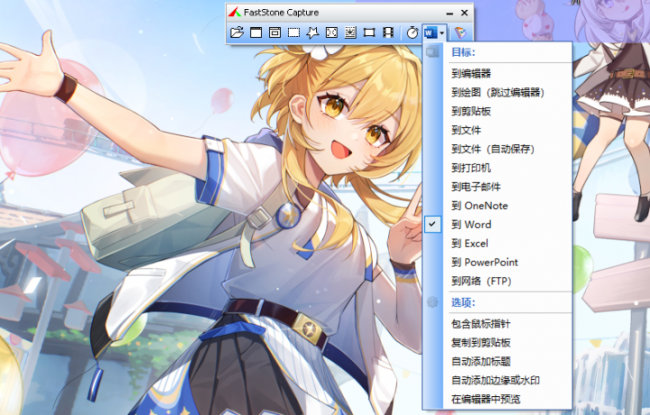Click the stopwatch delay capture icon
Screen dimensions: 650x415
[x=412, y=32]
